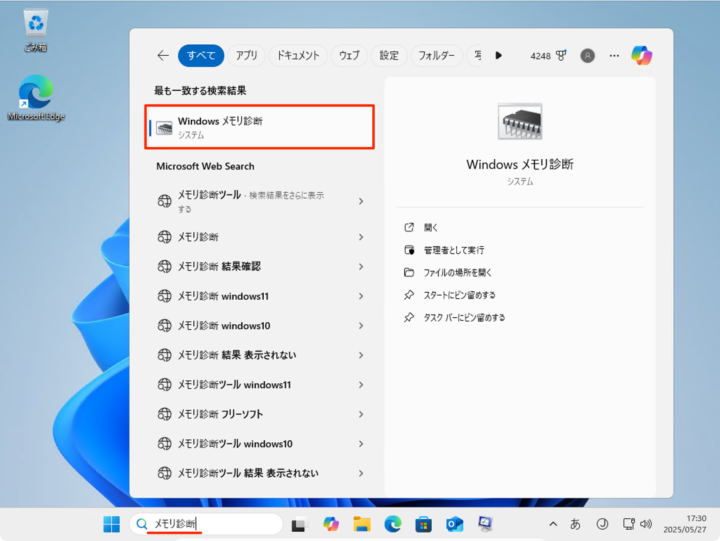The height and width of the screenshot is (541, 720).
Task: Expand the メモリ診断 suggestion chevron
Action: click(361, 237)
